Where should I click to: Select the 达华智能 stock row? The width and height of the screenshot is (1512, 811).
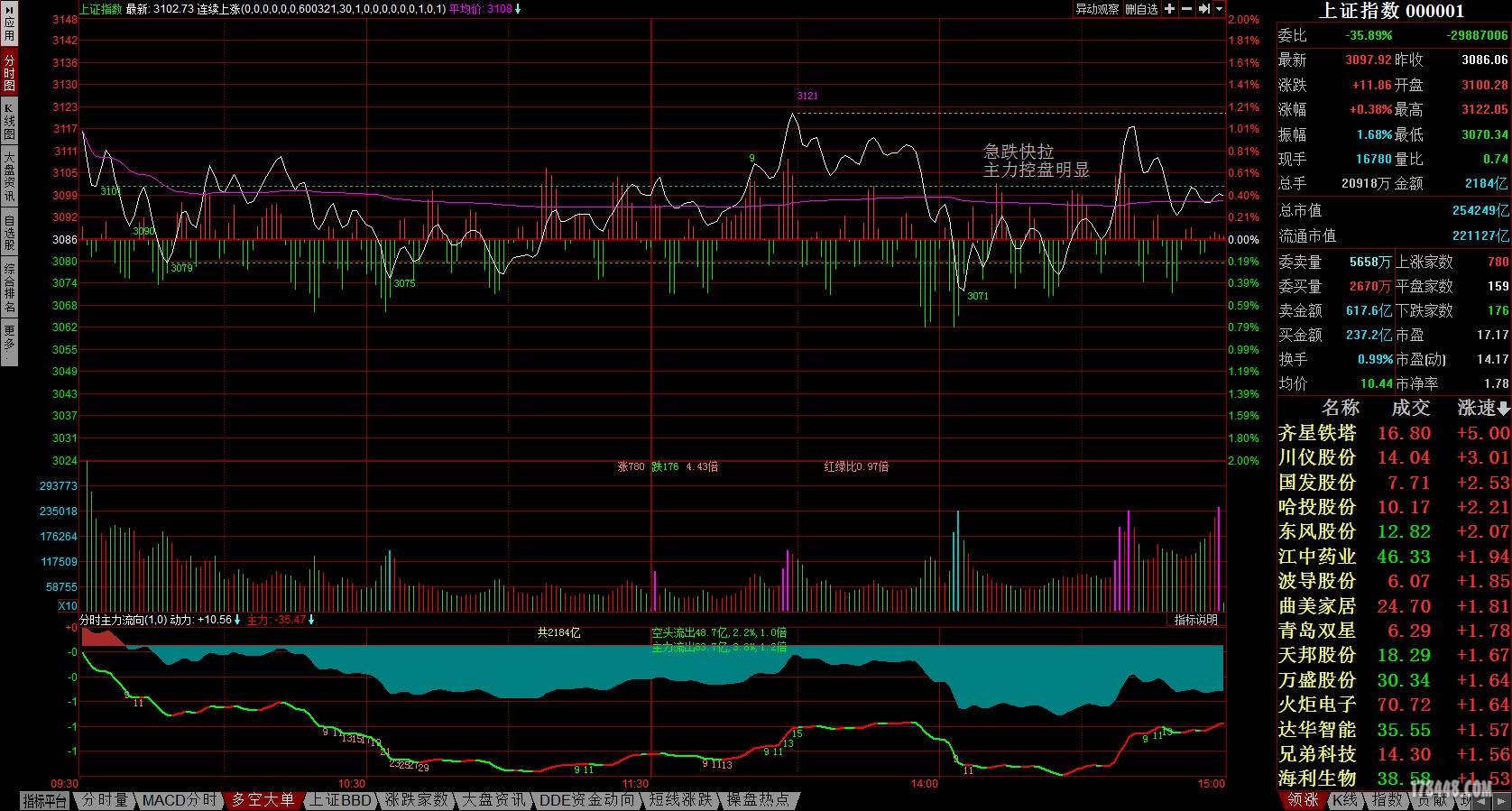click(x=1394, y=729)
